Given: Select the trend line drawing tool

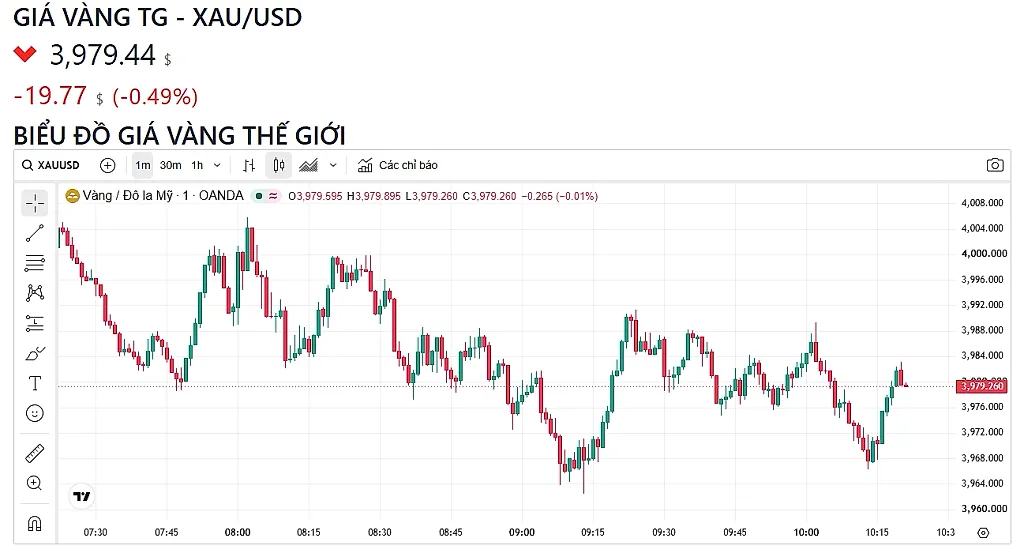Looking at the screenshot, I should click(x=35, y=233).
